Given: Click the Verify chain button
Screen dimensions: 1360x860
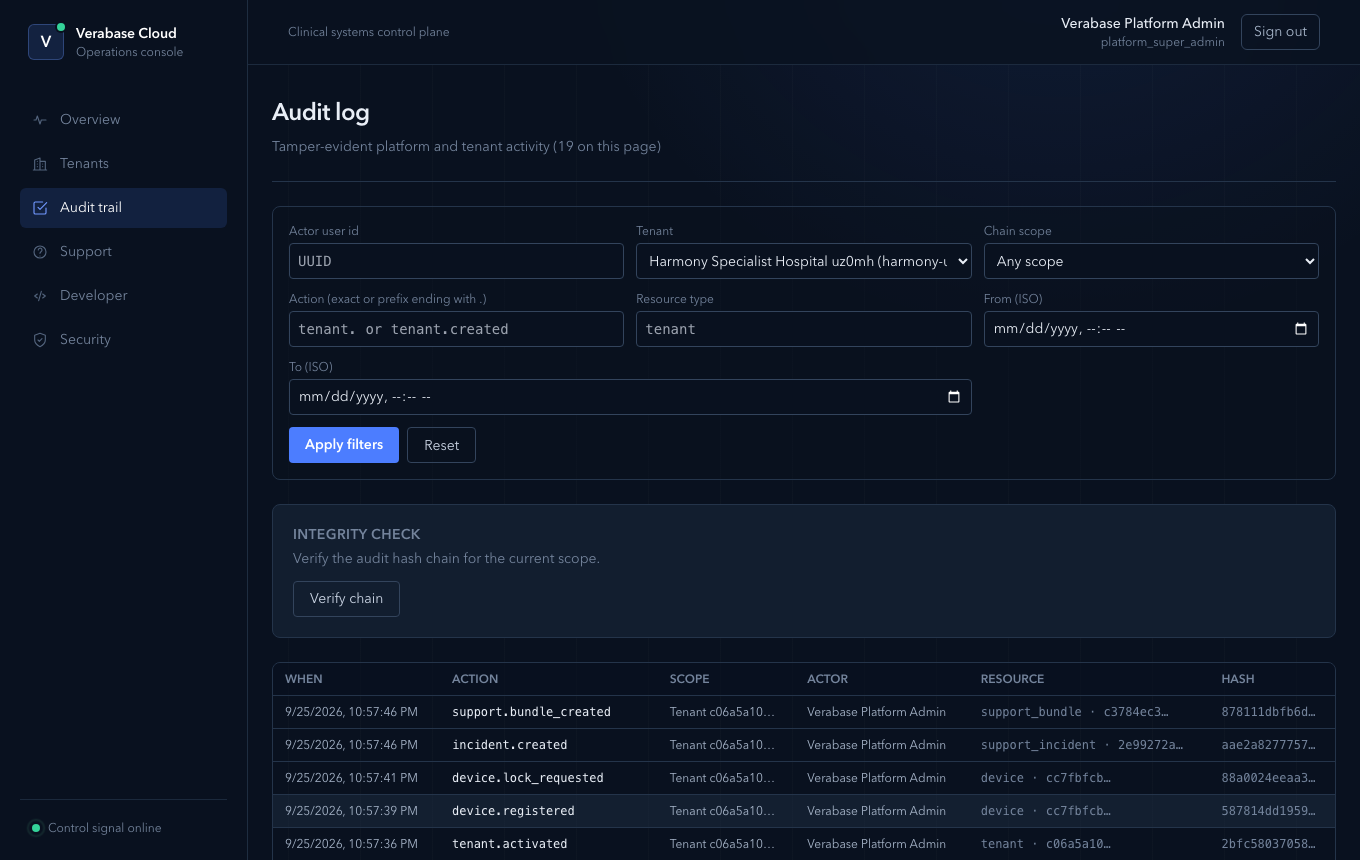Looking at the screenshot, I should coord(346,599).
